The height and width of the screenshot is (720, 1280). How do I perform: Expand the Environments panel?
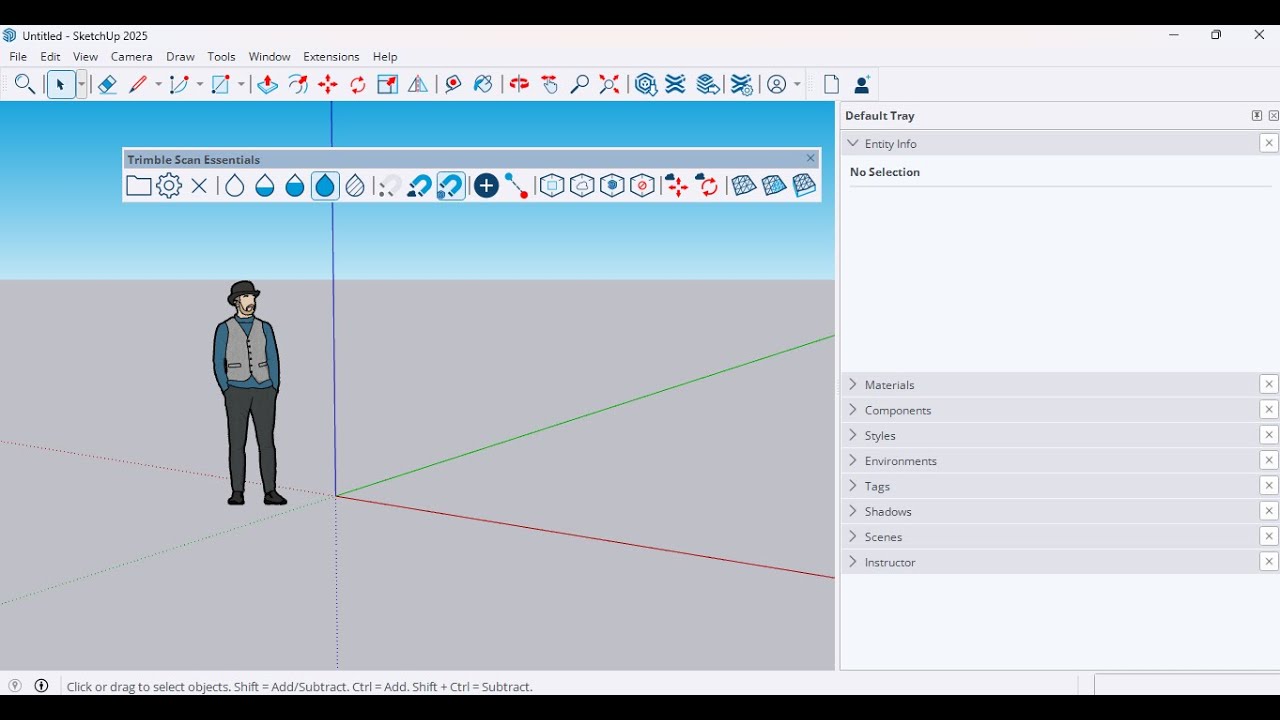(x=1049, y=461)
